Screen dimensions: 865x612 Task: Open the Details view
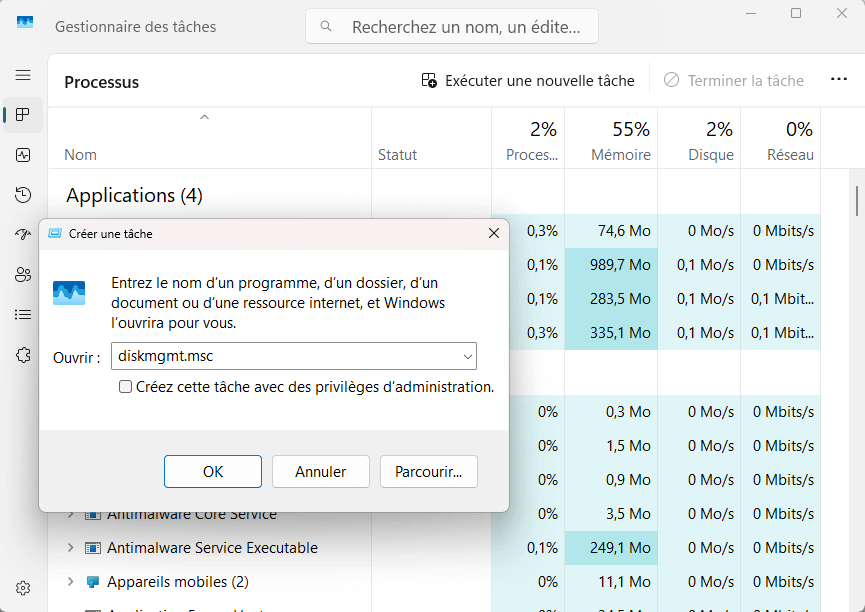[22, 314]
